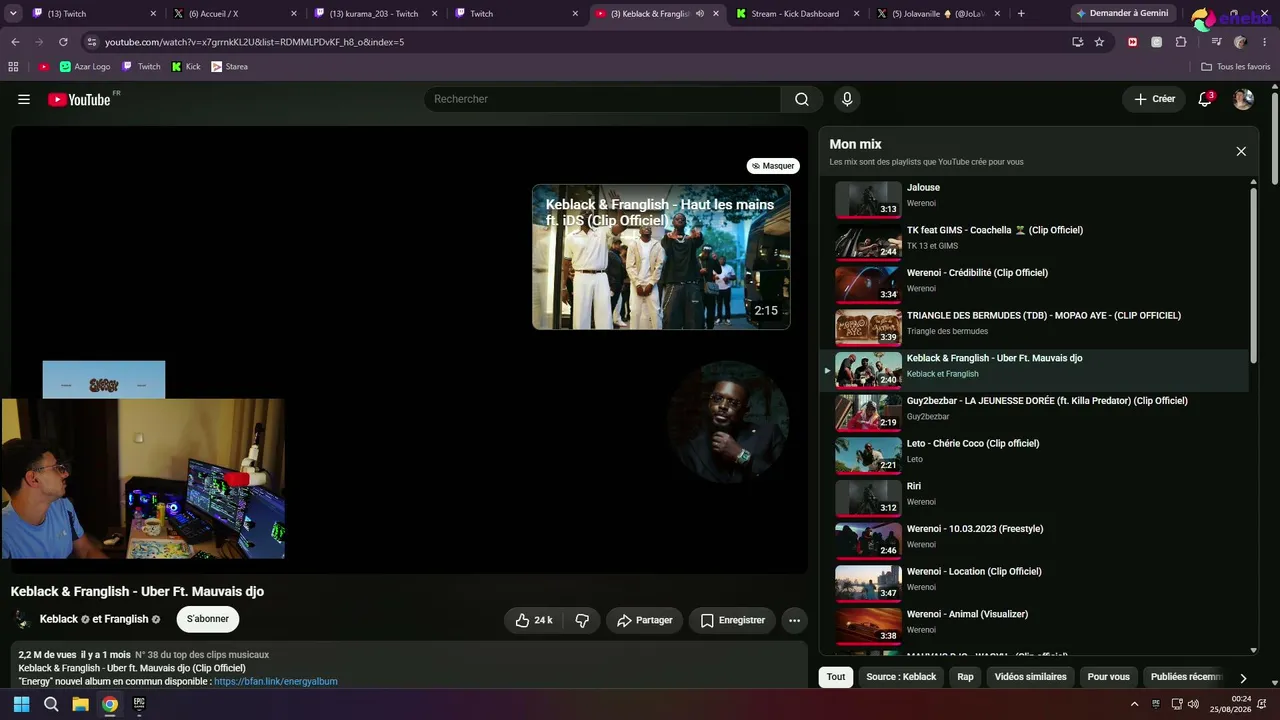The height and width of the screenshot is (720, 1280).
Task: Show more filter chips with right arrow
Action: 1243,678
